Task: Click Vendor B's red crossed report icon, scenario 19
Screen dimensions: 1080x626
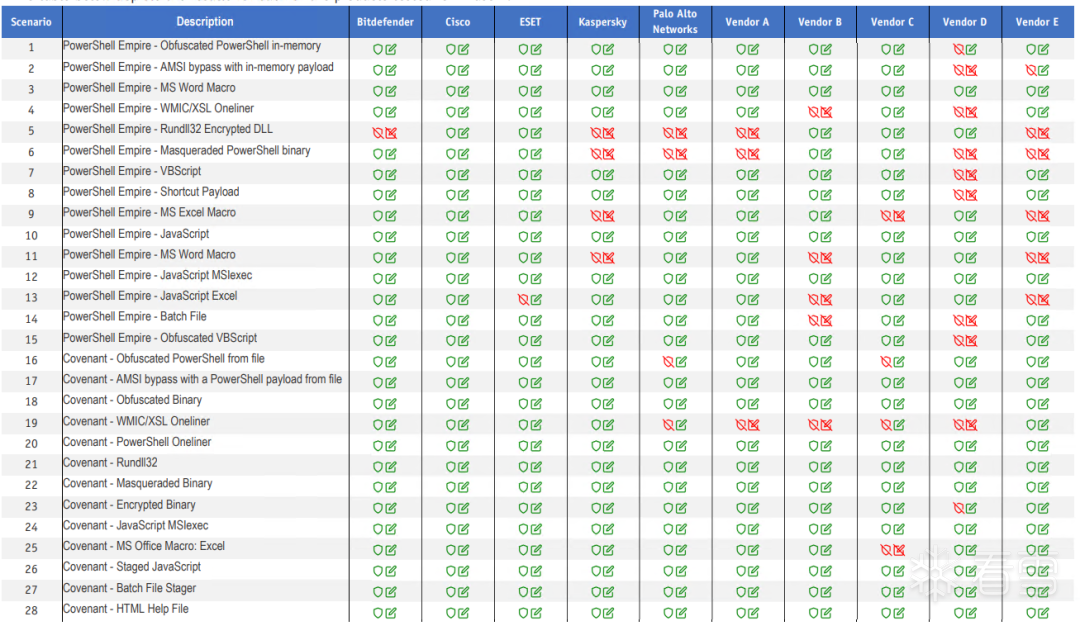Action: (x=827, y=425)
